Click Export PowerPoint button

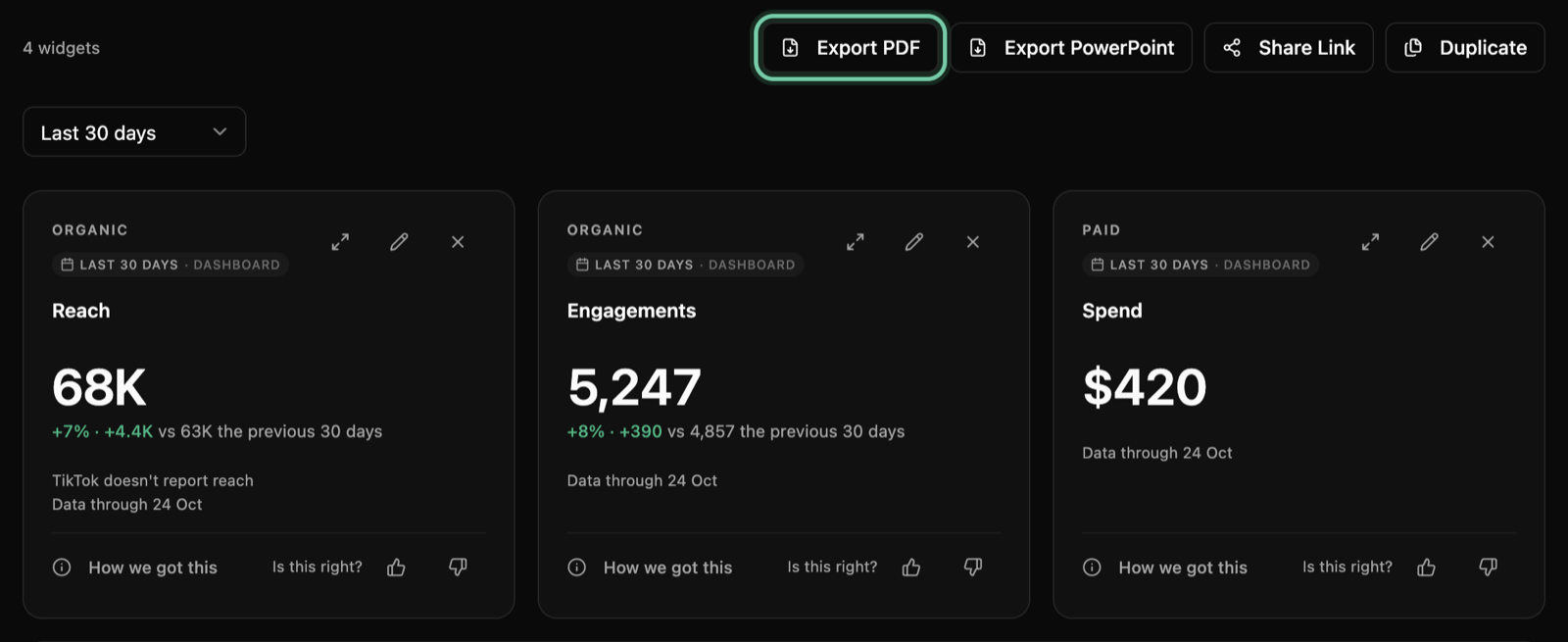coord(1071,47)
